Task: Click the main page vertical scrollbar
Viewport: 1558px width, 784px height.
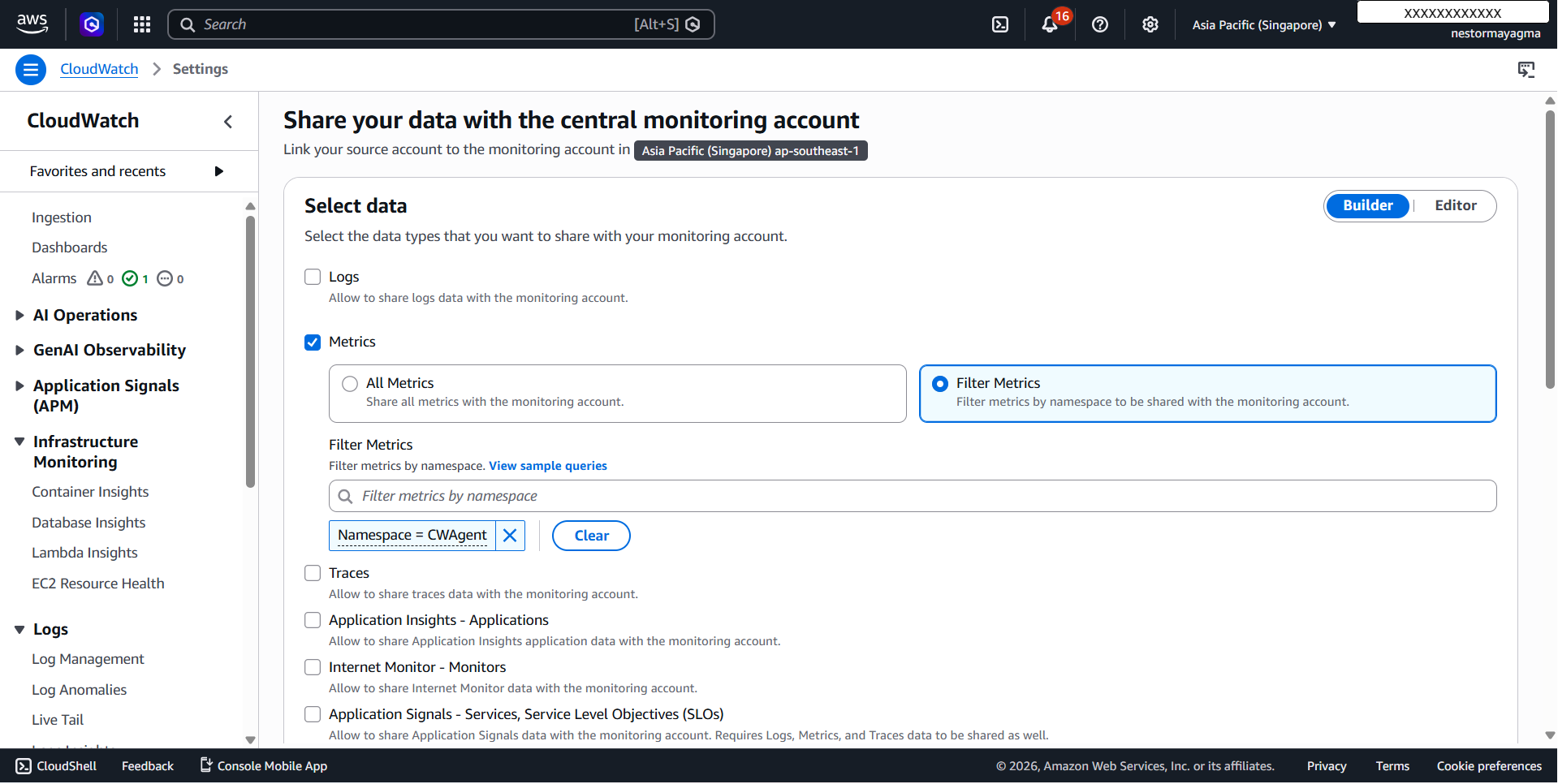Action: tap(1550, 250)
